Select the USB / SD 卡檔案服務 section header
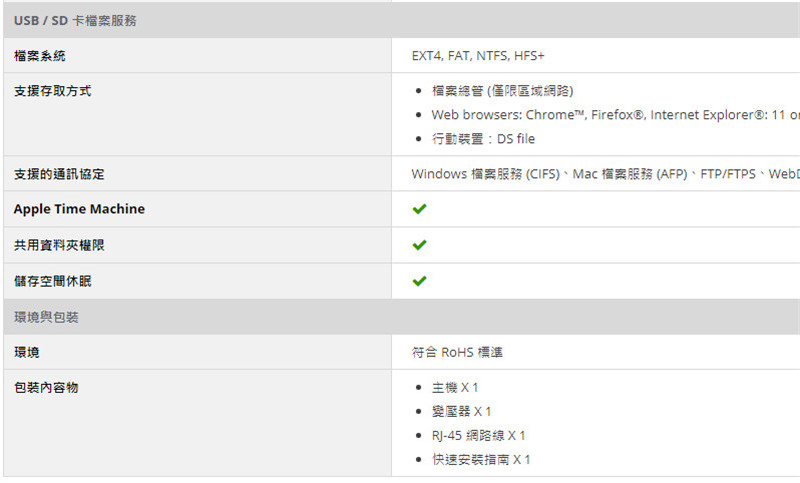This screenshot has height=483, width=800. (x=402, y=20)
